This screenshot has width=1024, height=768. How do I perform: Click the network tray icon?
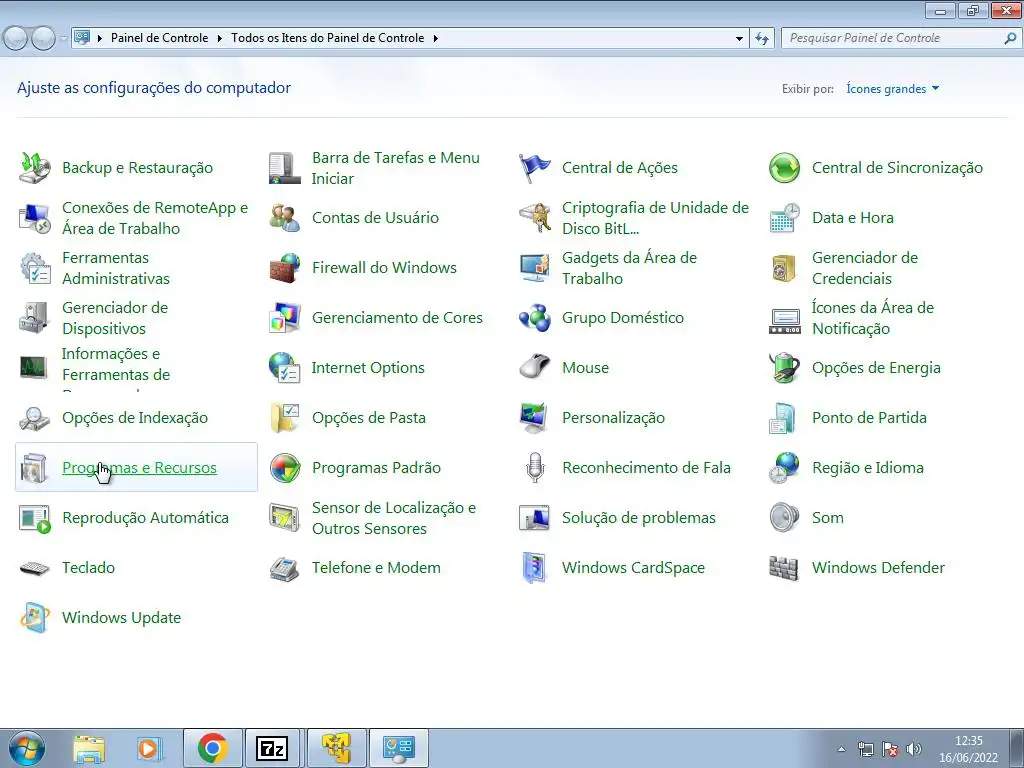[x=866, y=749]
